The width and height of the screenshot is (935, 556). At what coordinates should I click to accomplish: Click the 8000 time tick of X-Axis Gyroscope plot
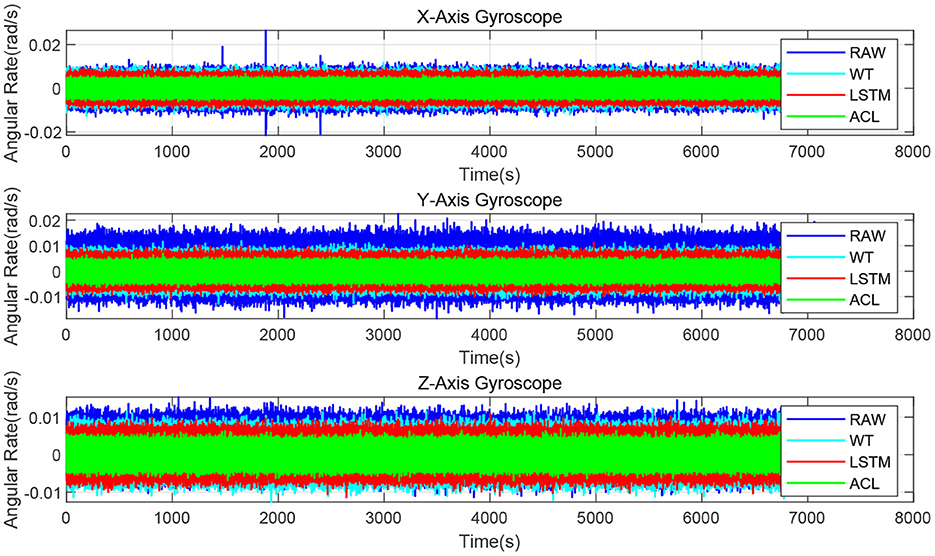pos(912,152)
